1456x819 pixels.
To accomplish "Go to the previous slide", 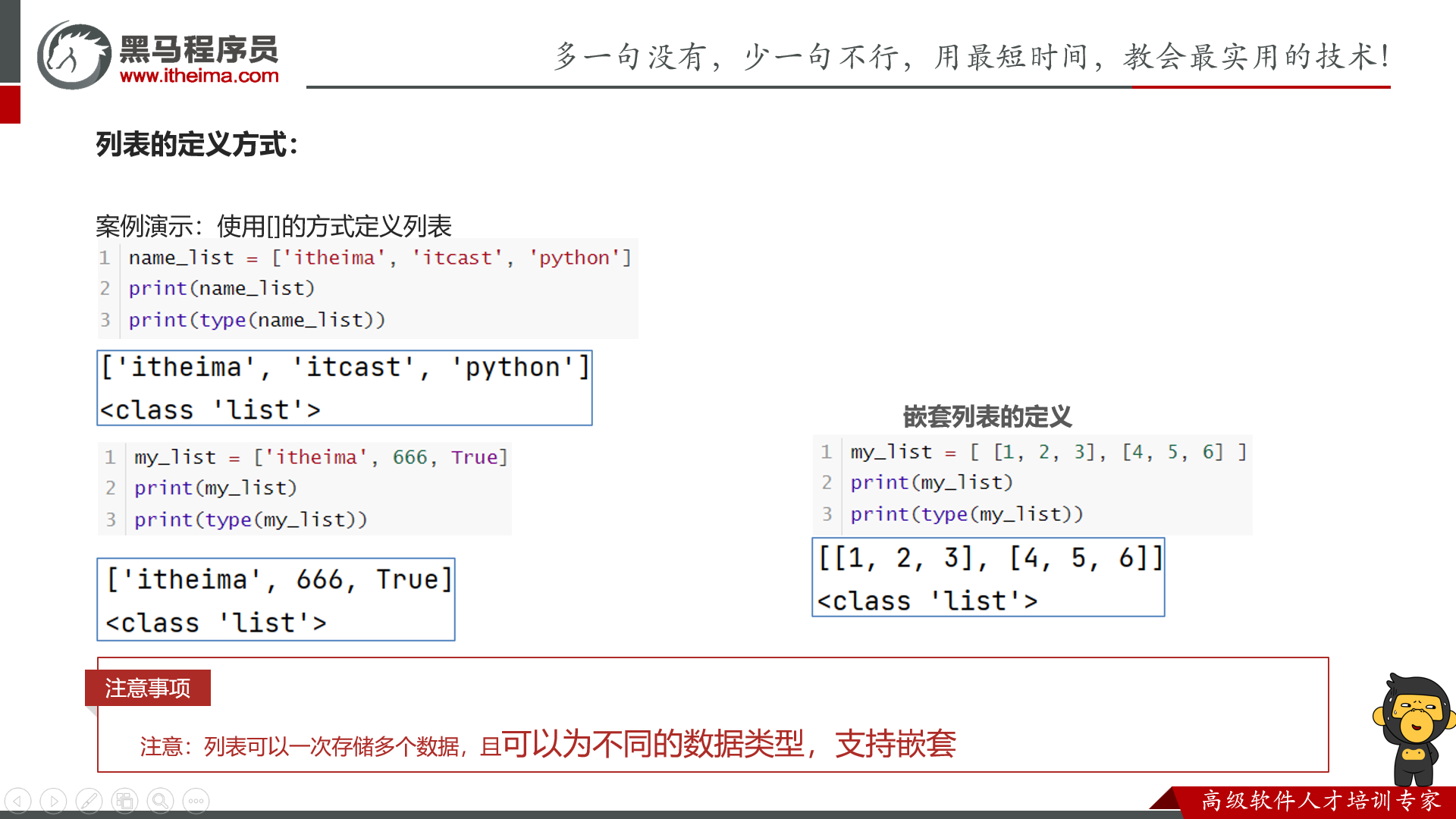I will [x=18, y=801].
